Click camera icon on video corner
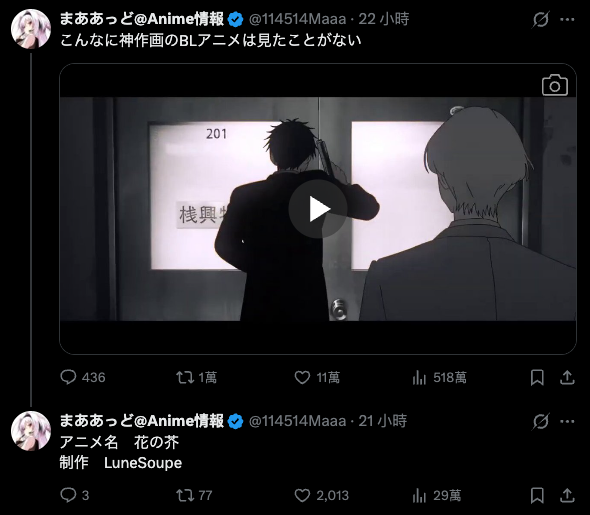The height and width of the screenshot is (515, 590). click(555, 85)
